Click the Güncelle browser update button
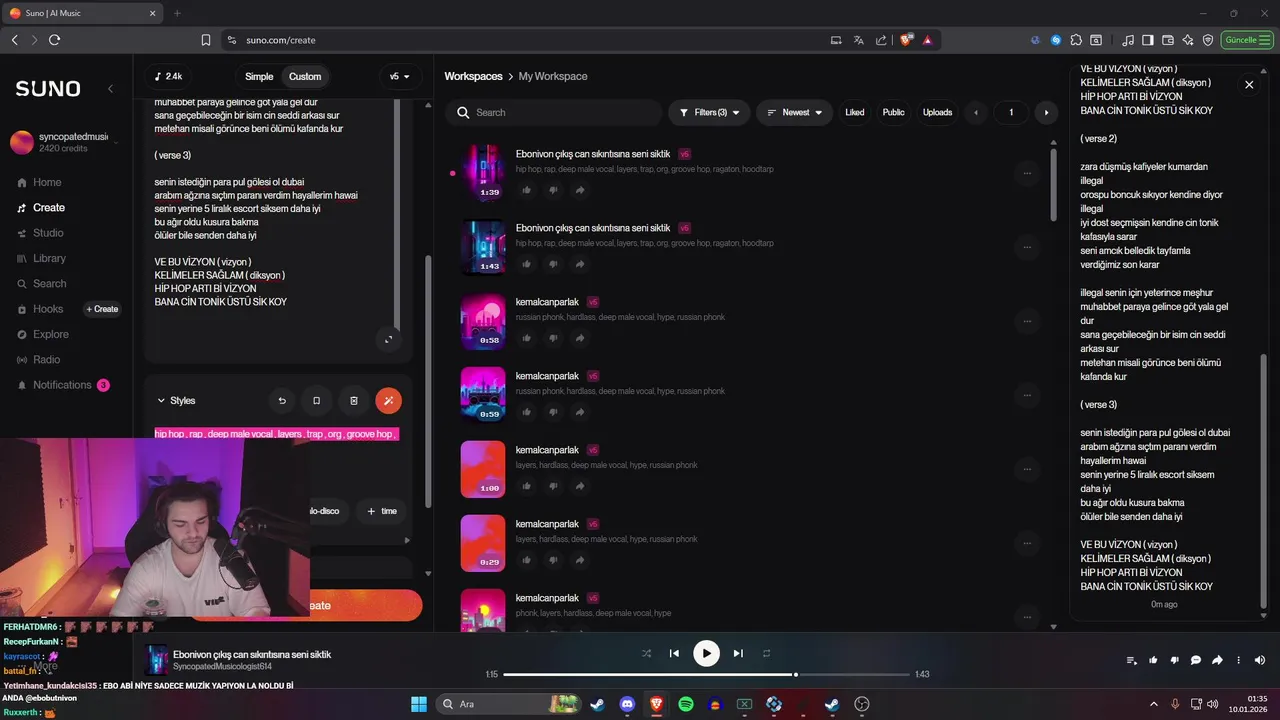The width and height of the screenshot is (1280, 720). point(1248,40)
